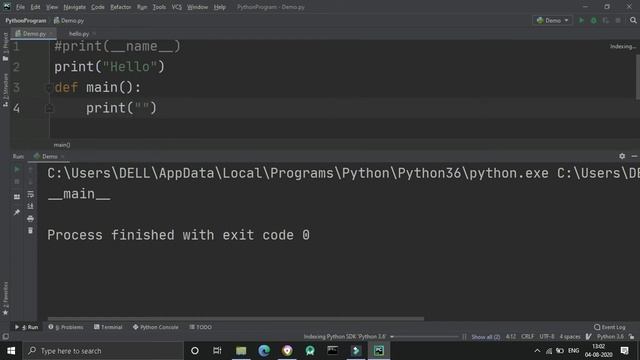640x360 pixels.
Task: Open the Event Log
Action: pyautogui.click(x=610, y=327)
